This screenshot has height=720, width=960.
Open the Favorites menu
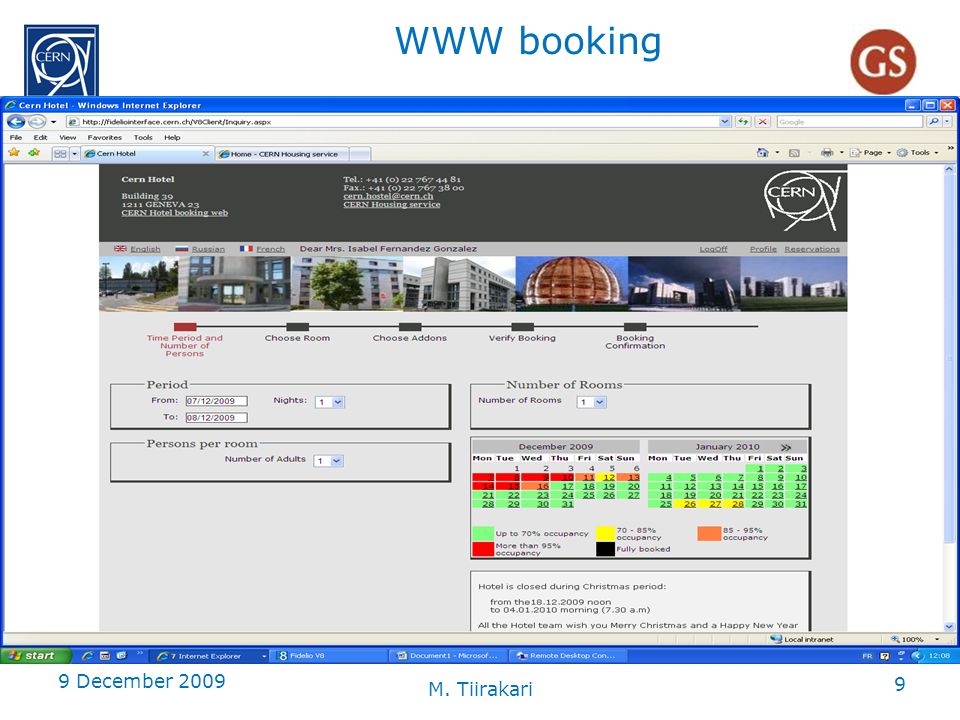[105, 137]
